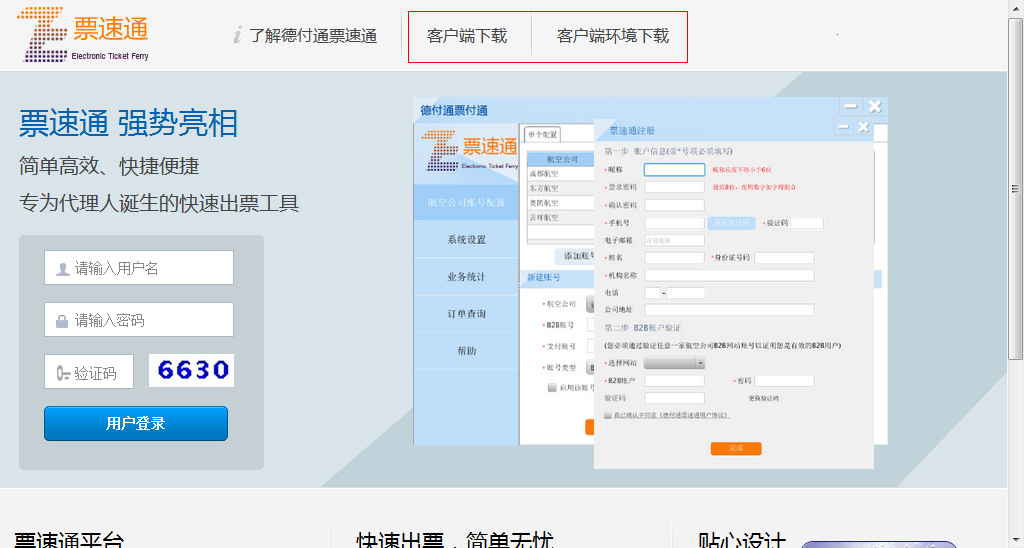Focus the 请输入密码 input field
1024x548 pixels.
138,319
